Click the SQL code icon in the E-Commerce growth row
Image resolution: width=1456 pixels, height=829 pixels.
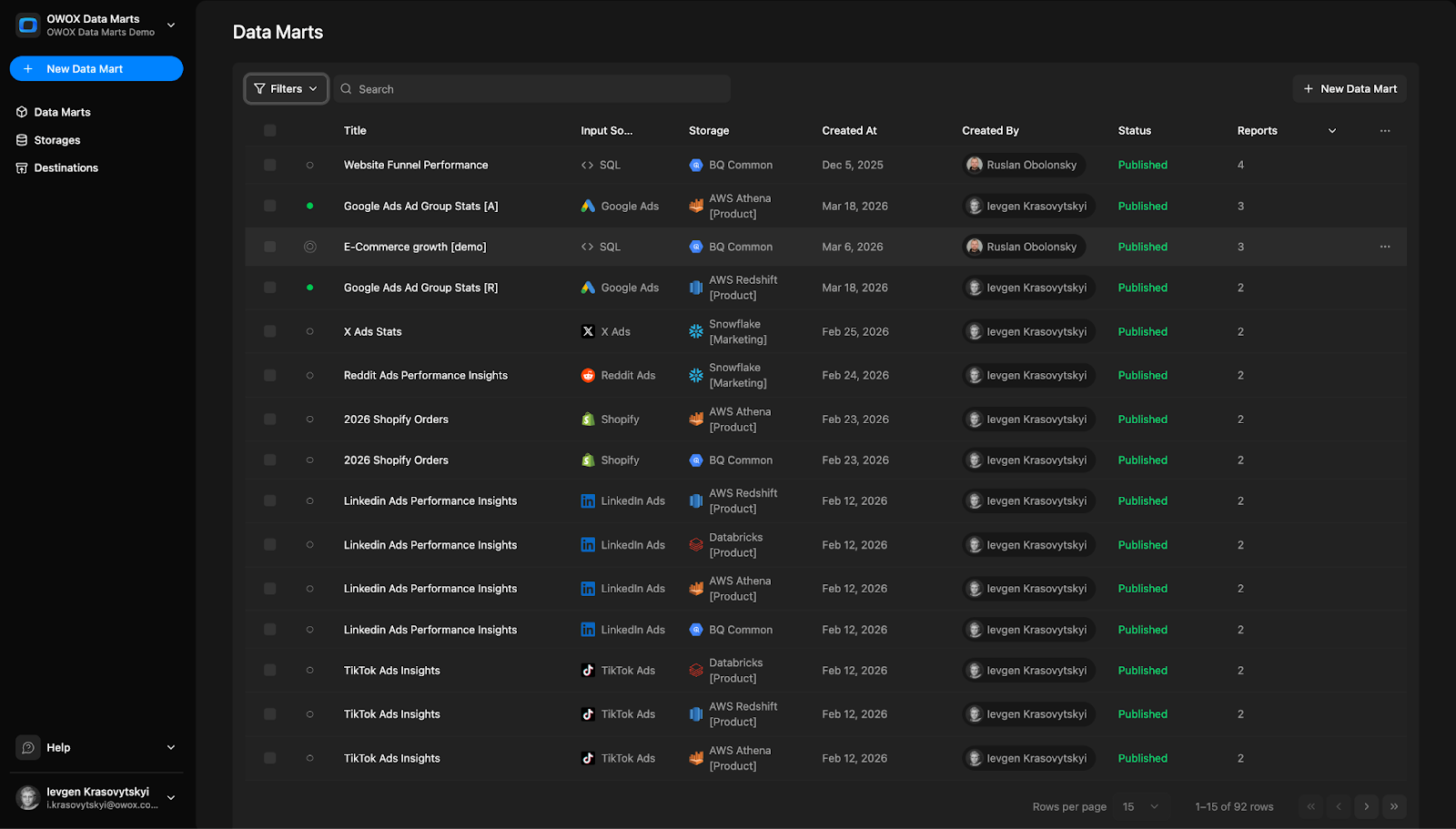[x=588, y=247]
